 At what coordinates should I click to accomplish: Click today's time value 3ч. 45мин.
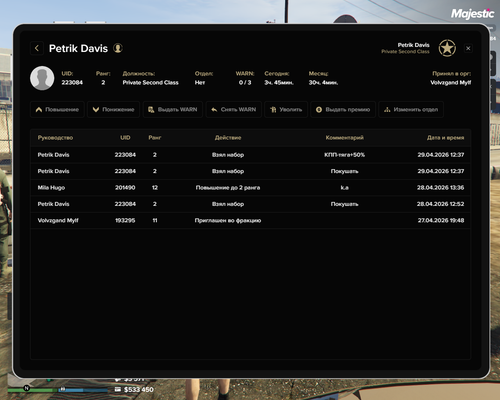tap(279, 82)
